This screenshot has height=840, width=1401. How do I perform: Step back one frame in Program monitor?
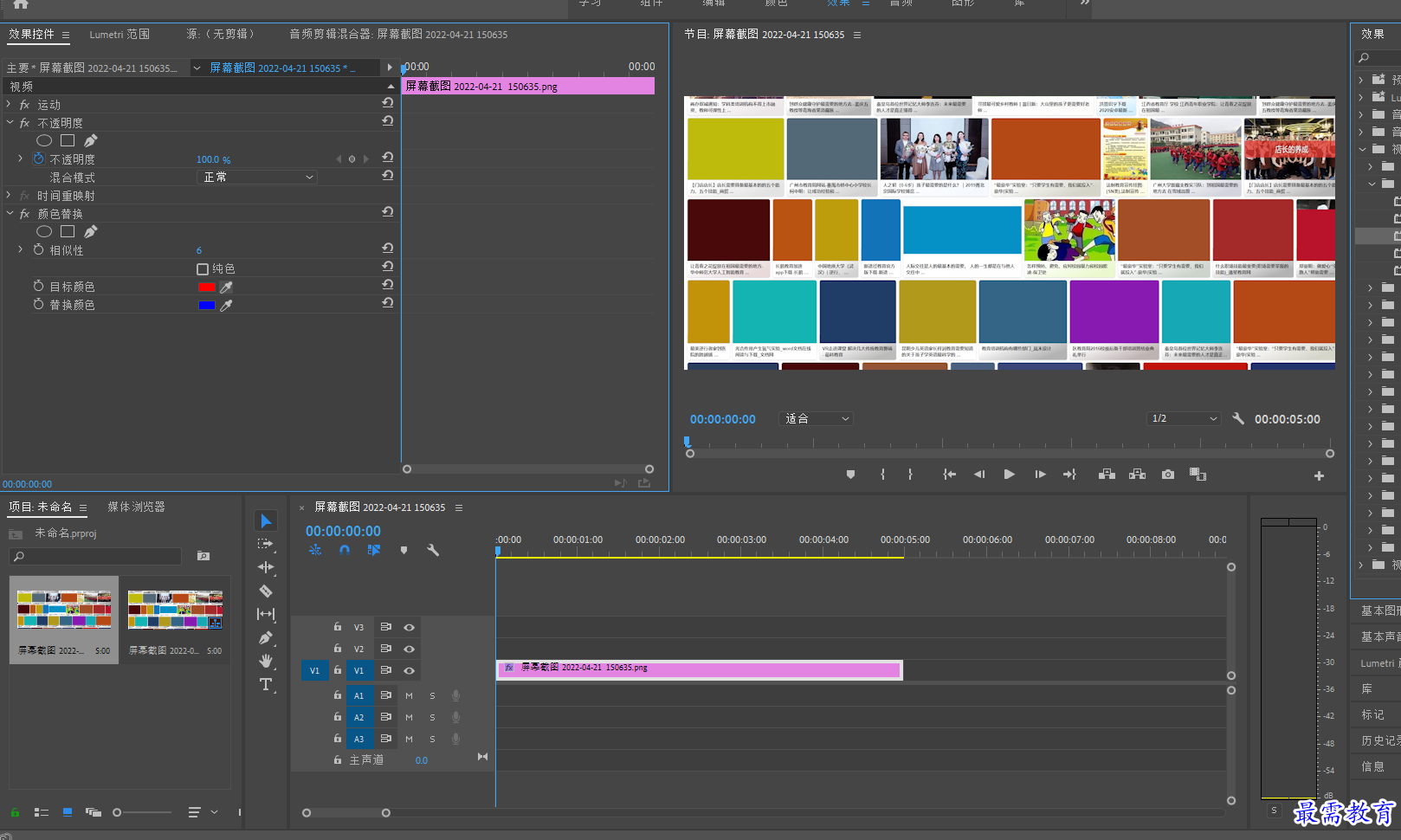point(979,475)
